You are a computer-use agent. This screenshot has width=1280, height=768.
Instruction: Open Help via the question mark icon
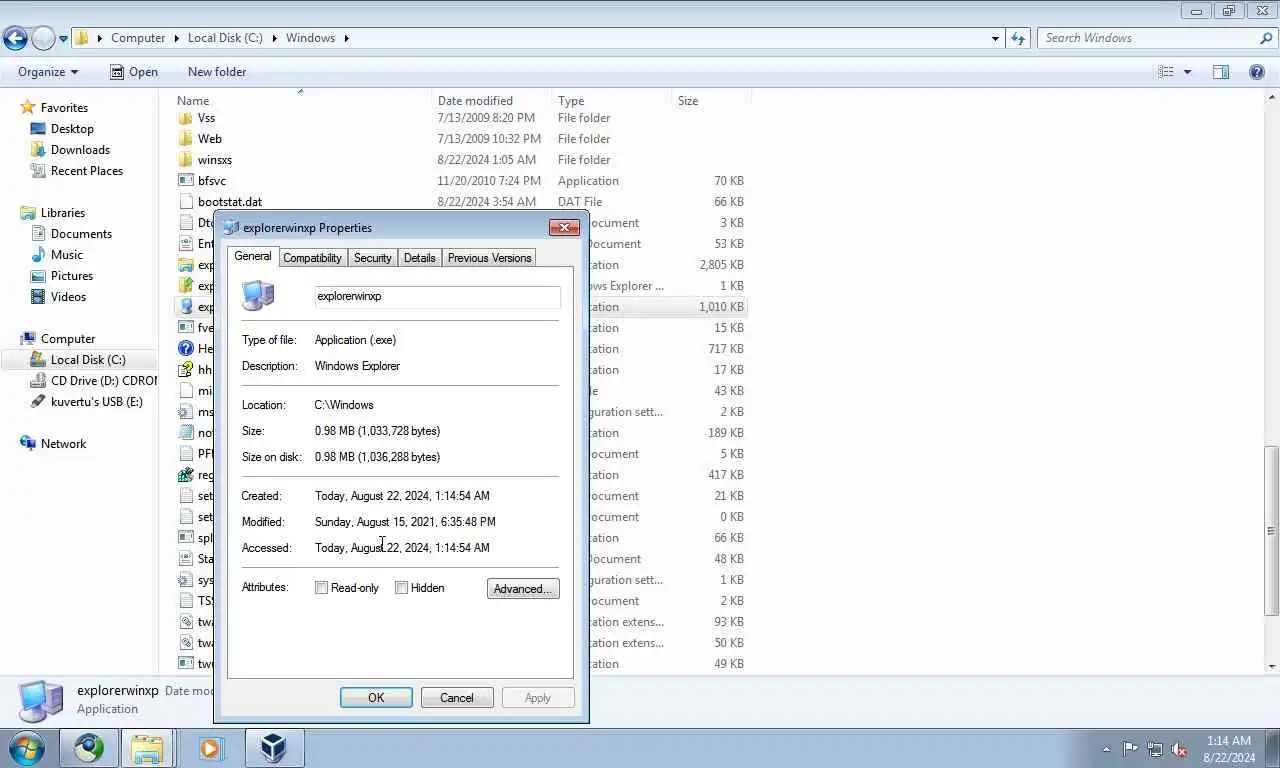1257,72
